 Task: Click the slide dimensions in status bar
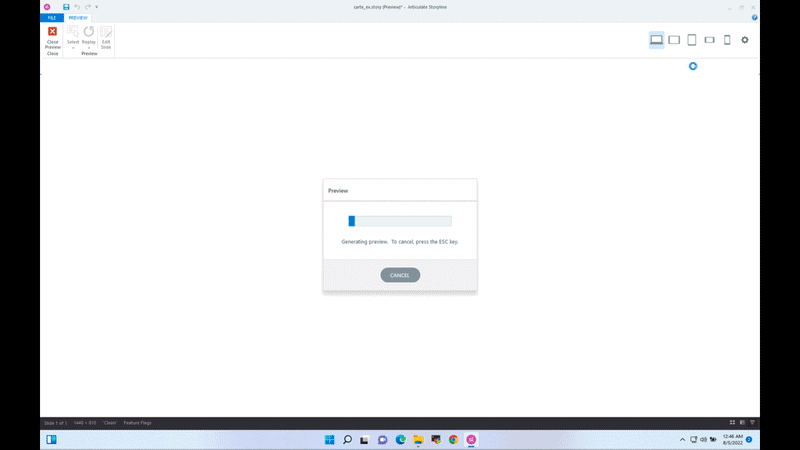[x=85, y=423]
